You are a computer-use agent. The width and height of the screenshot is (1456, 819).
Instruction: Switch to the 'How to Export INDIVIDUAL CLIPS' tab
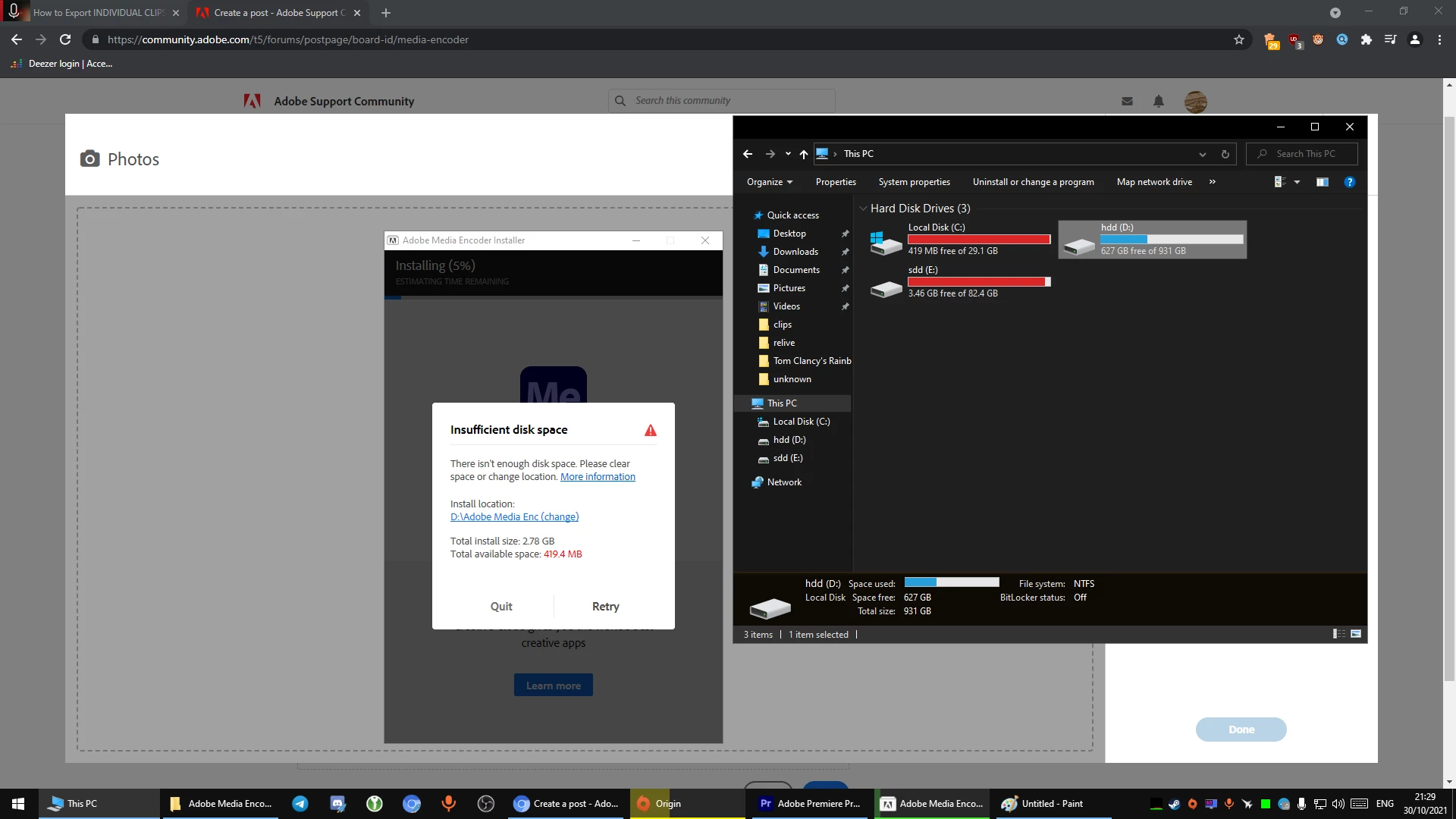click(x=99, y=13)
